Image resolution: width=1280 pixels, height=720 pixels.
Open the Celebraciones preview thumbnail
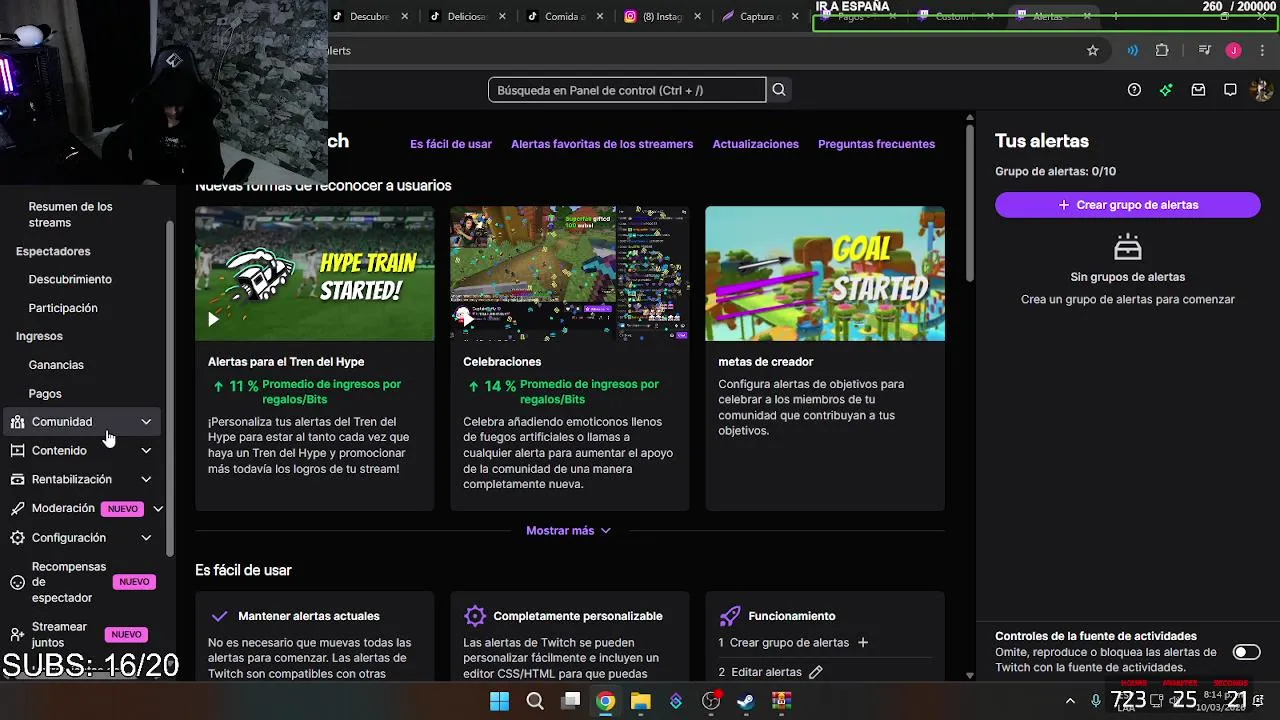pos(569,273)
